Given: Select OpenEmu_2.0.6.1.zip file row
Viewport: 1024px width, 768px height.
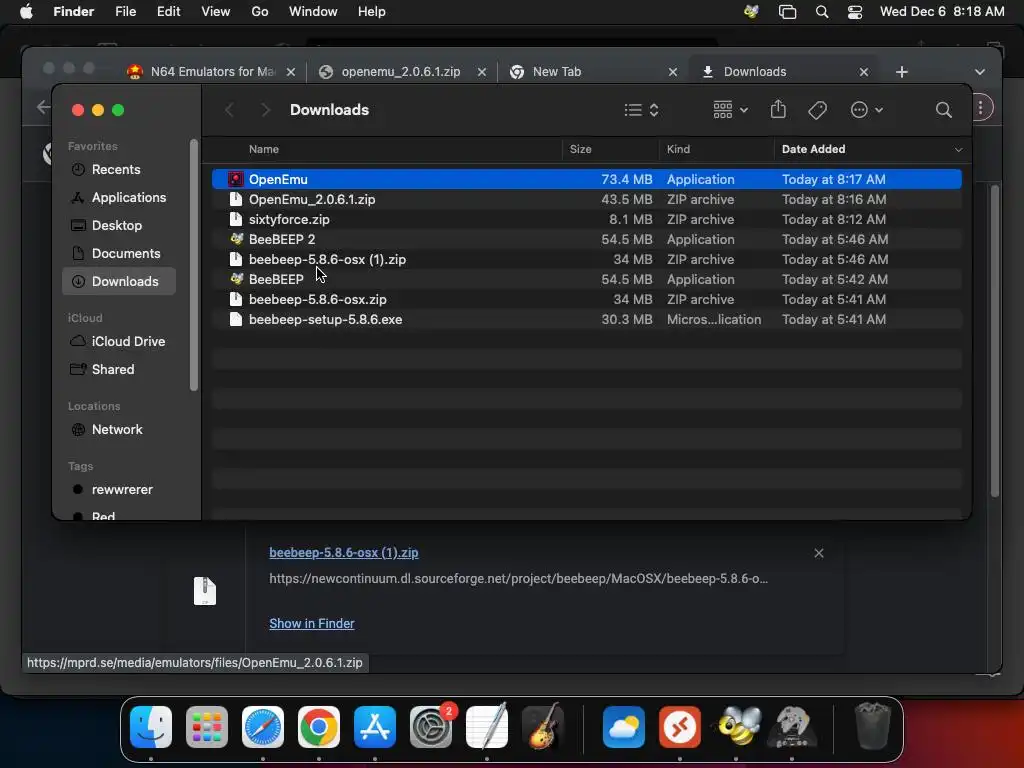Looking at the screenshot, I should 586,199.
